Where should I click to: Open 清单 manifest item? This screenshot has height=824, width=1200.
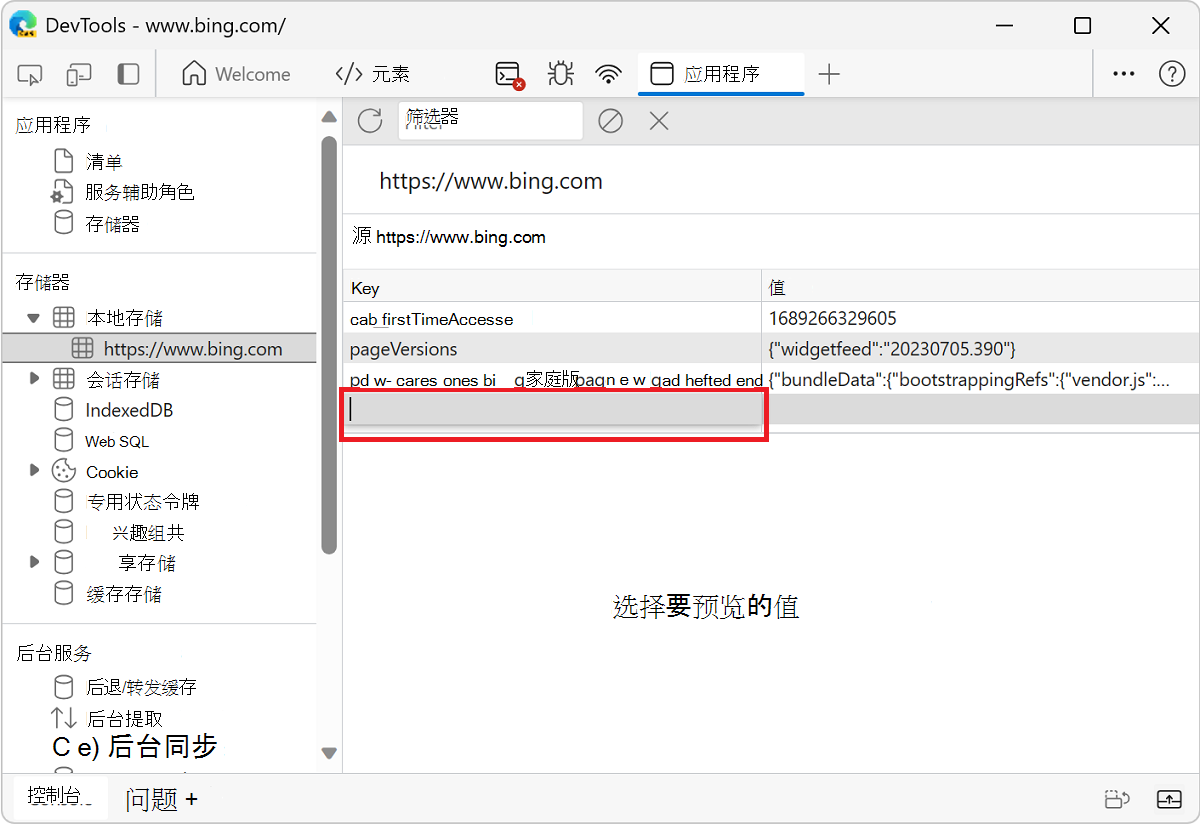coord(104,161)
